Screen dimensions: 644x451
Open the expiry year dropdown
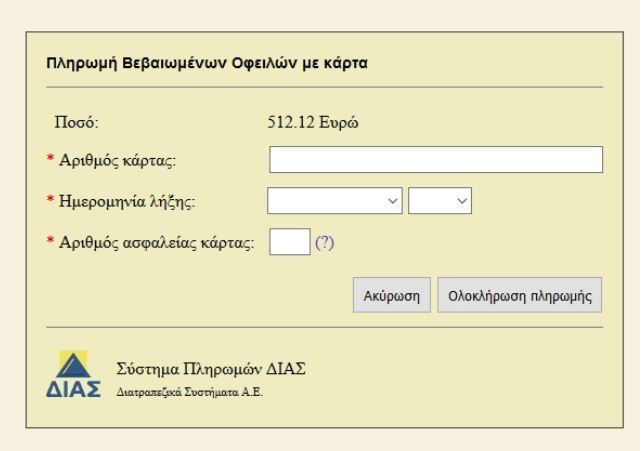point(439,201)
